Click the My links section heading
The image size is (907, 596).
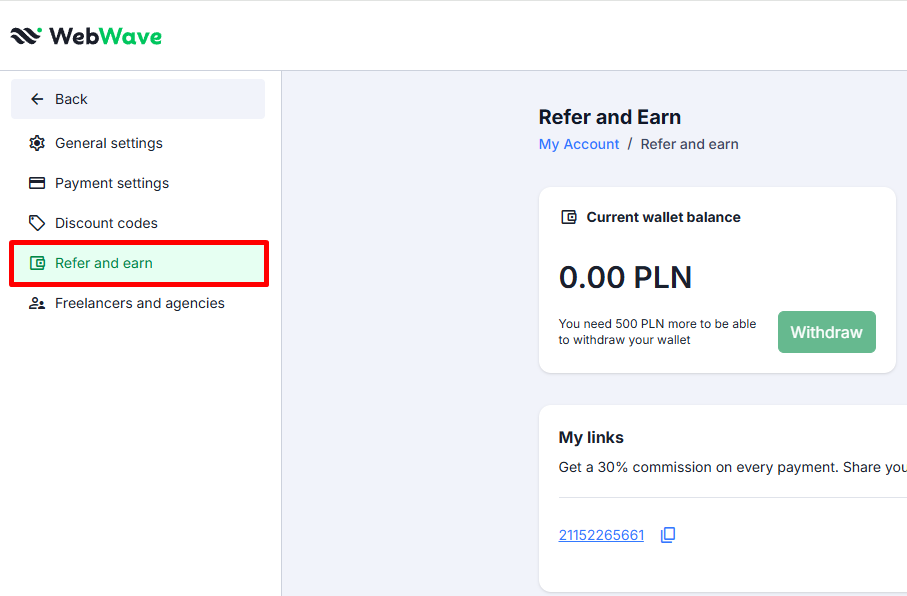[591, 437]
